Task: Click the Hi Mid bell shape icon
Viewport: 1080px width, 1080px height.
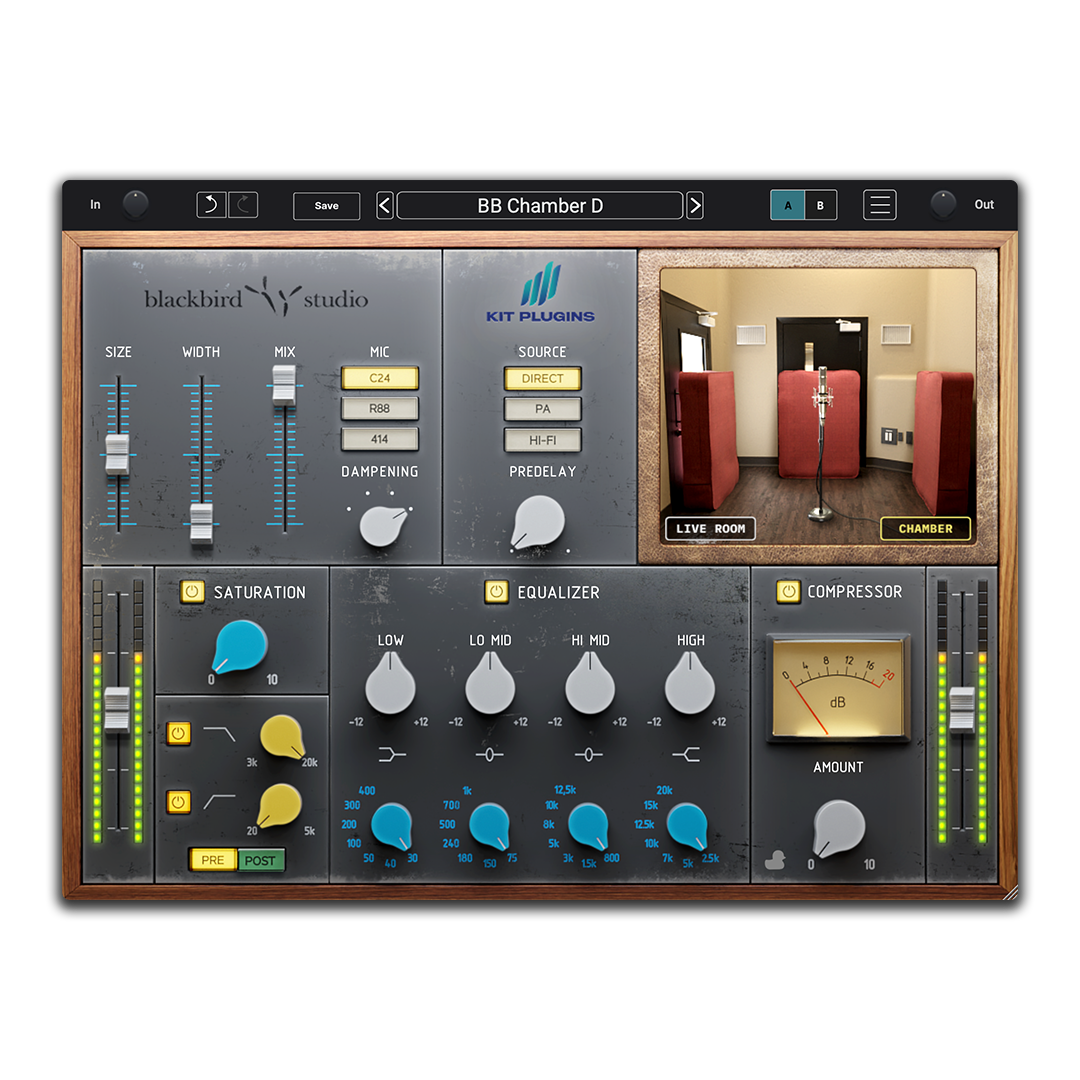Action: [x=589, y=755]
